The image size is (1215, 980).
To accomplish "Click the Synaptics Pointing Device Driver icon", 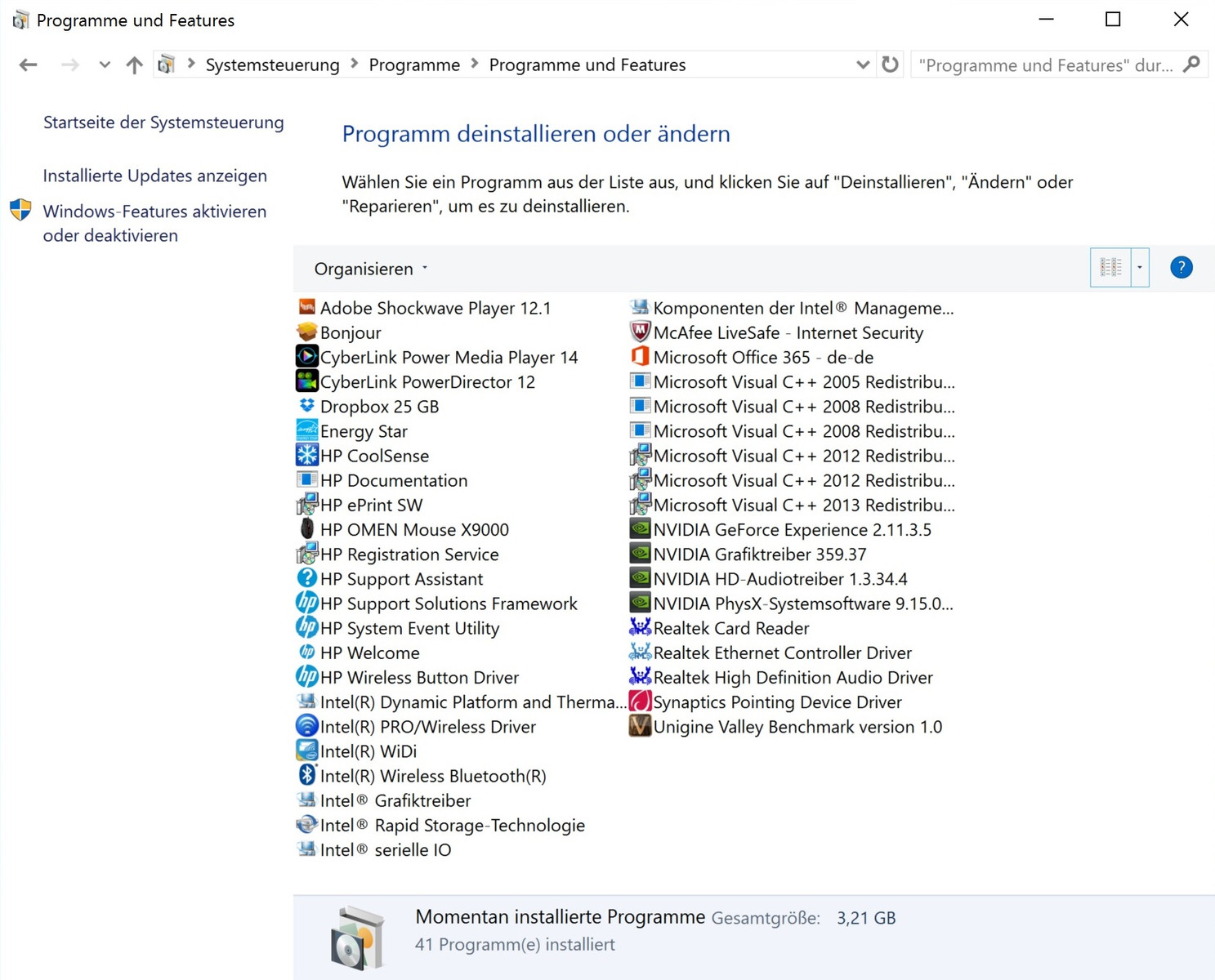I will [x=640, y=702].
